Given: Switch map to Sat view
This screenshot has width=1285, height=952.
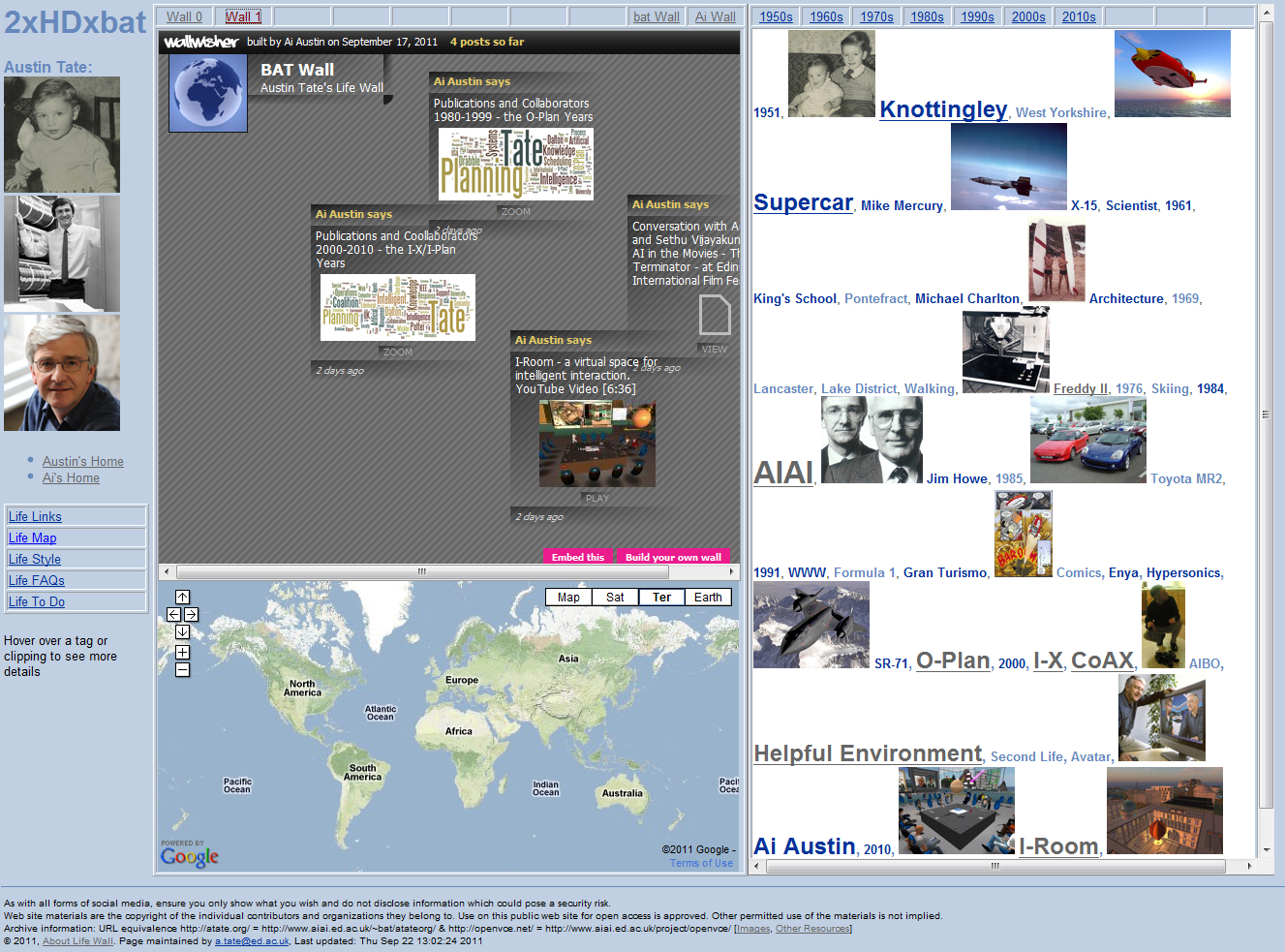Looking at the screenshot, I should tap(615, 598).
